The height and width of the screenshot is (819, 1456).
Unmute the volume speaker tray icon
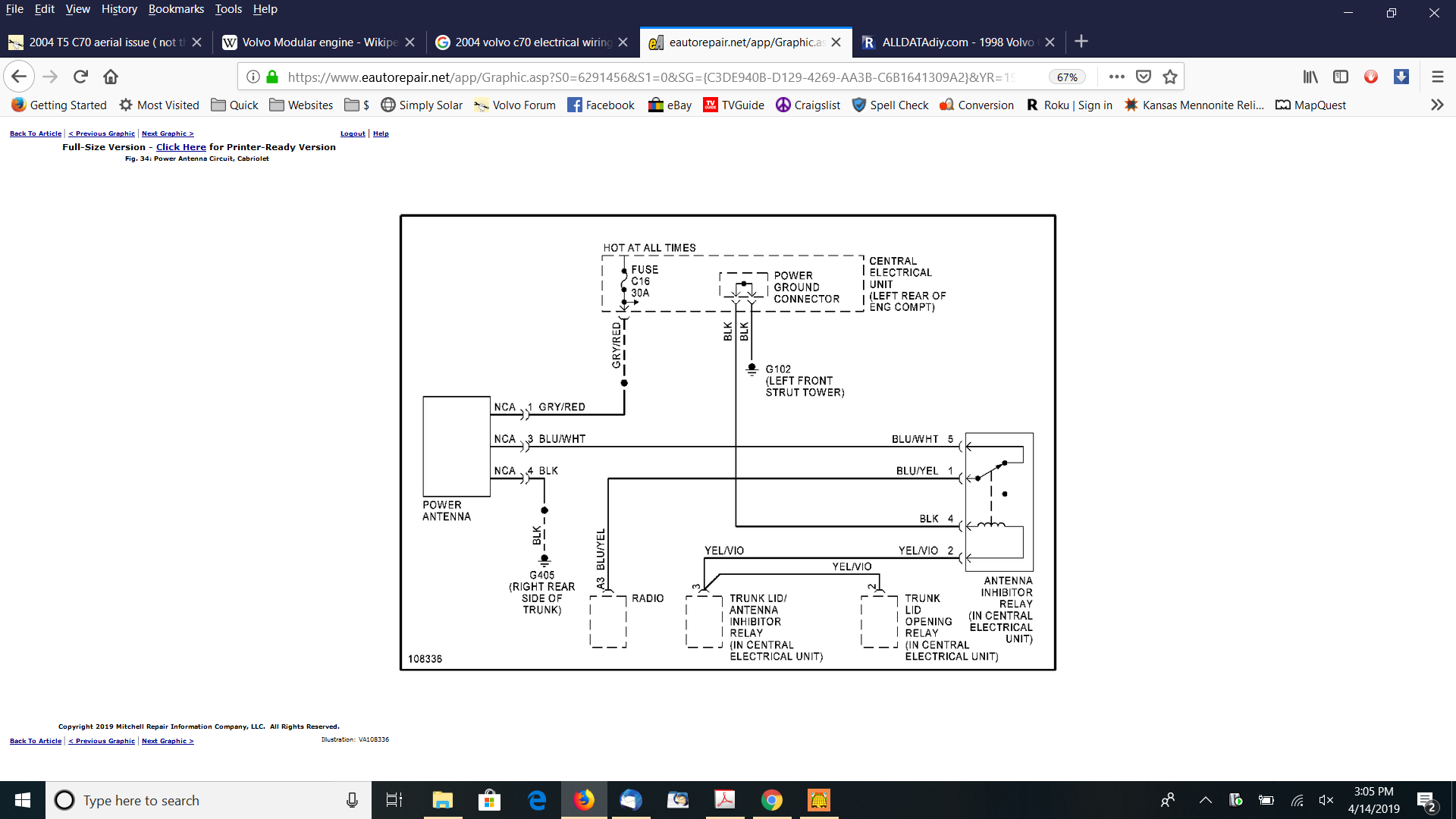(1326, 800)
